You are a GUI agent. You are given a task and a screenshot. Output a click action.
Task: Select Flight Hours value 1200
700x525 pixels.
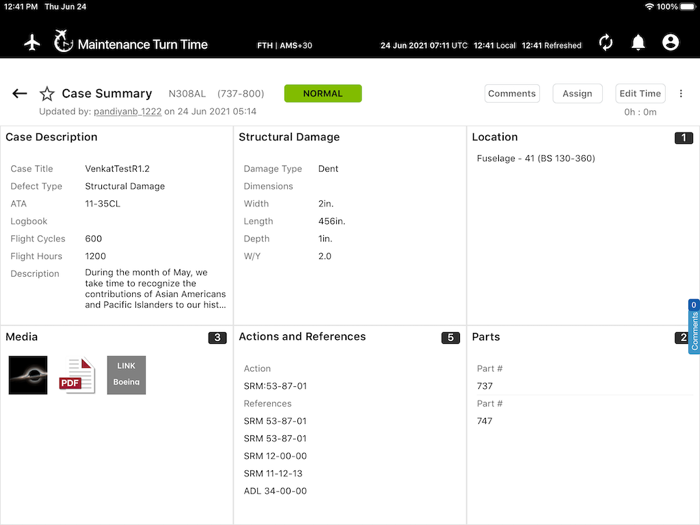tap(96, 256)
